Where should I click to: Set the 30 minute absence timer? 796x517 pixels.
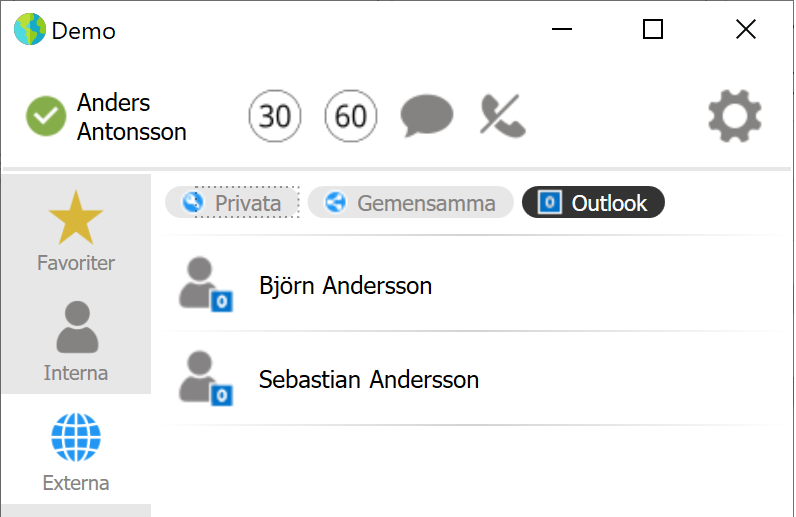click(275, 116)
